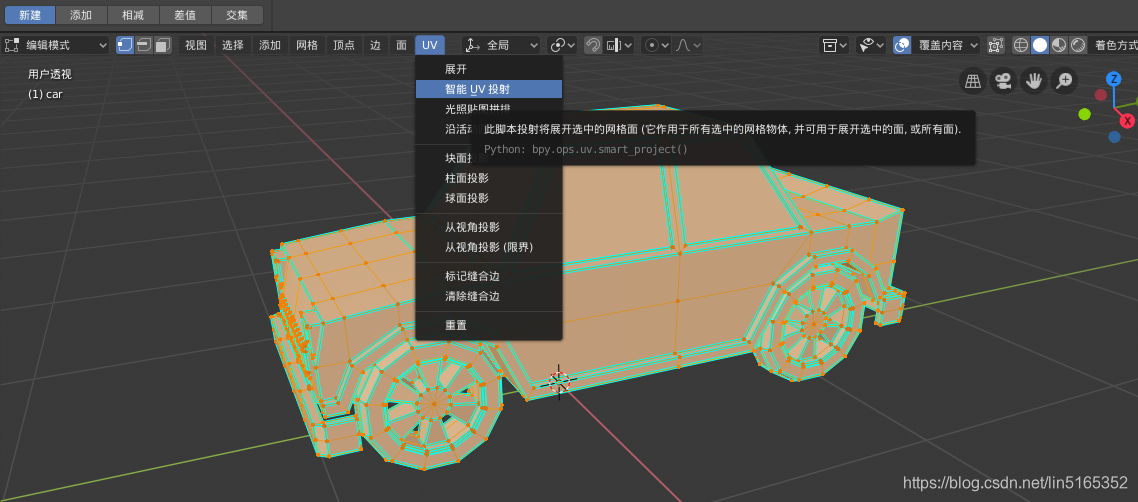The width and height of the screenshot is (1138, 502).
Task: Choose 重置 menu item
Action: pyautogui.click(x=489, y=326)
